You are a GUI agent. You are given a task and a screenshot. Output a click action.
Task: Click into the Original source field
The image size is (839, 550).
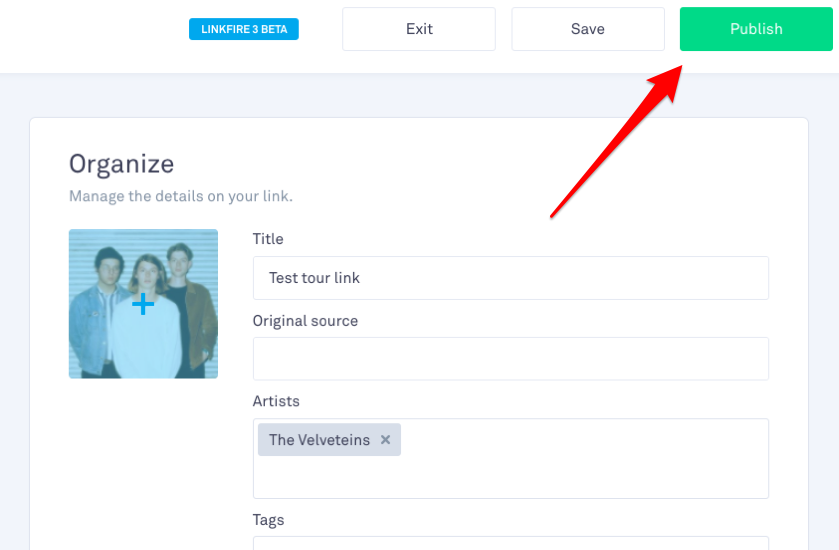[x=510, y=358]
